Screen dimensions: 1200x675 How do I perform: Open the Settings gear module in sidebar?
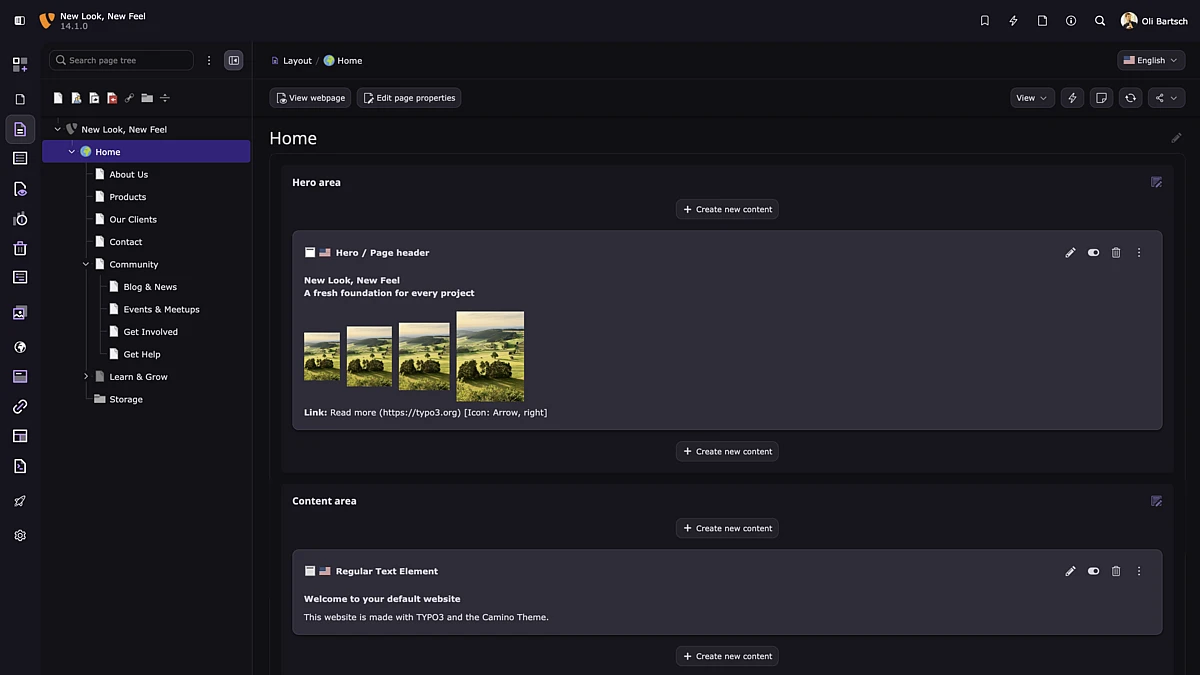tap(20, 536)
